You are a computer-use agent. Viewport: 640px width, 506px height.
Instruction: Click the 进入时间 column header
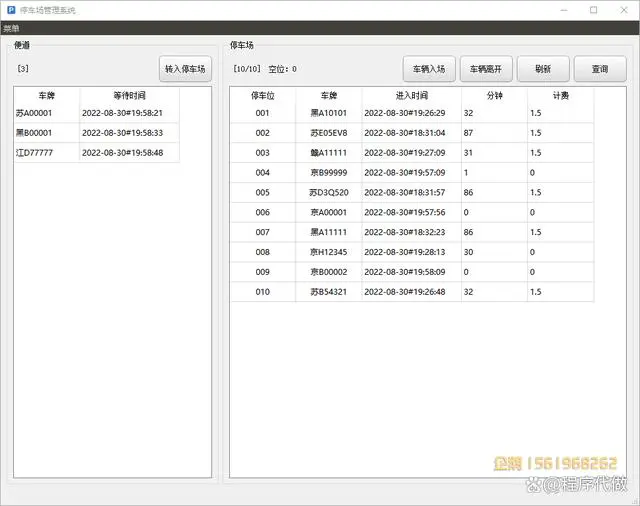[x=411, y=96]
